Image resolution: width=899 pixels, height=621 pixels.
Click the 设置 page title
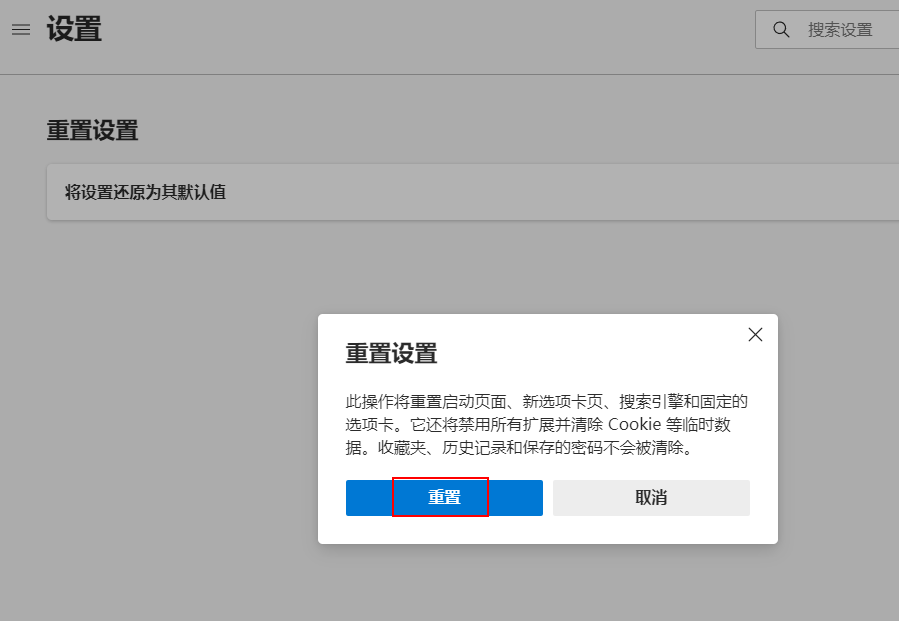click(74, 29)
